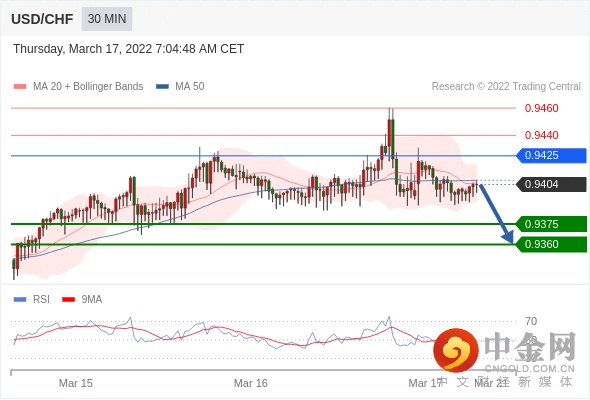Click the 9MA legend label
The width and height of the screenshot is (590, 400).
point(92,300)
